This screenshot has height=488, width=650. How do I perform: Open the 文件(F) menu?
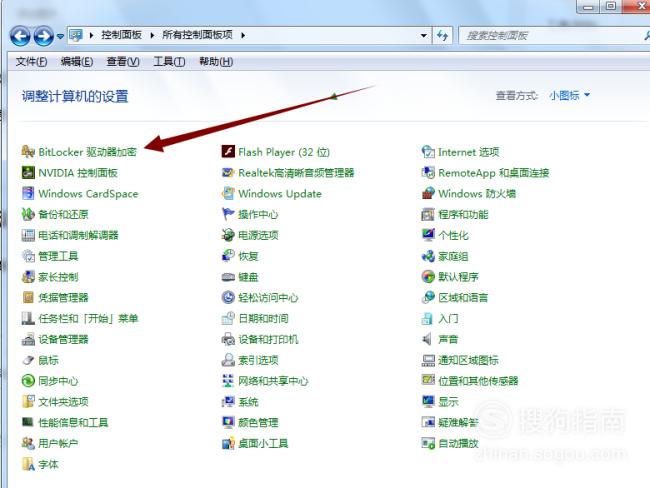tap(31, 62)
